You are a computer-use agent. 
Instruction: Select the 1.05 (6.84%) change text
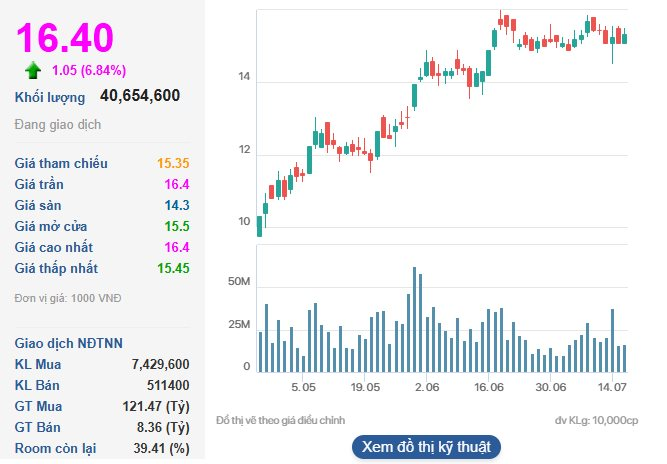(x=89, y=70)
